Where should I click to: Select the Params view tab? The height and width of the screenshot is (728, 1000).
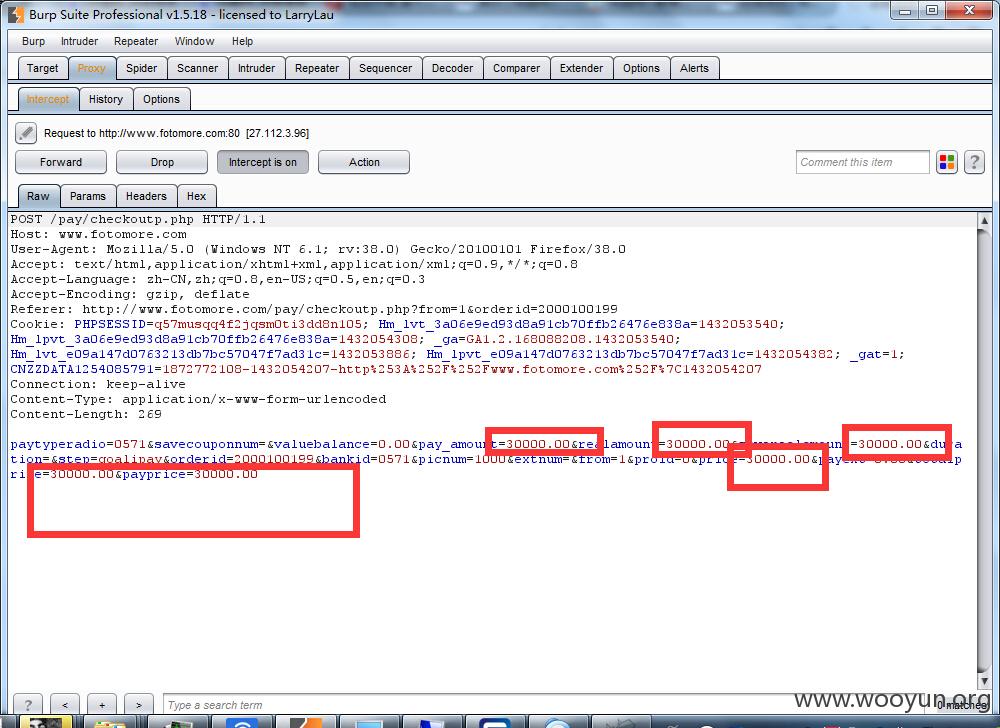88,196
